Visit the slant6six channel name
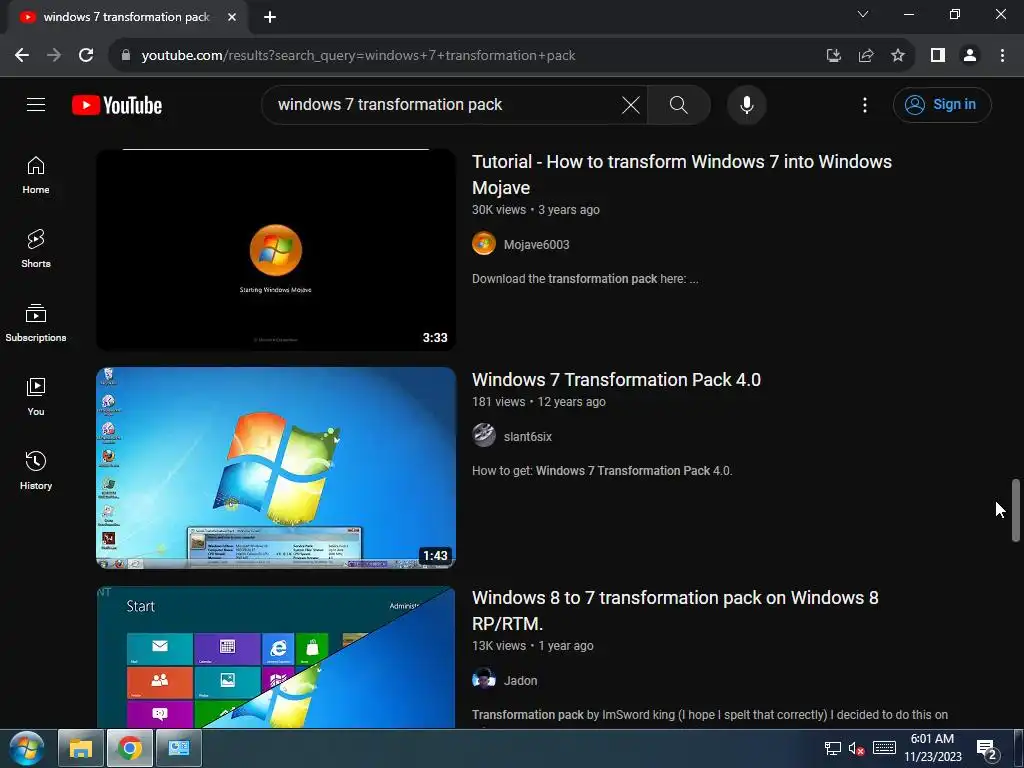Screen dimensions: 1024x768 click(528, 436)
